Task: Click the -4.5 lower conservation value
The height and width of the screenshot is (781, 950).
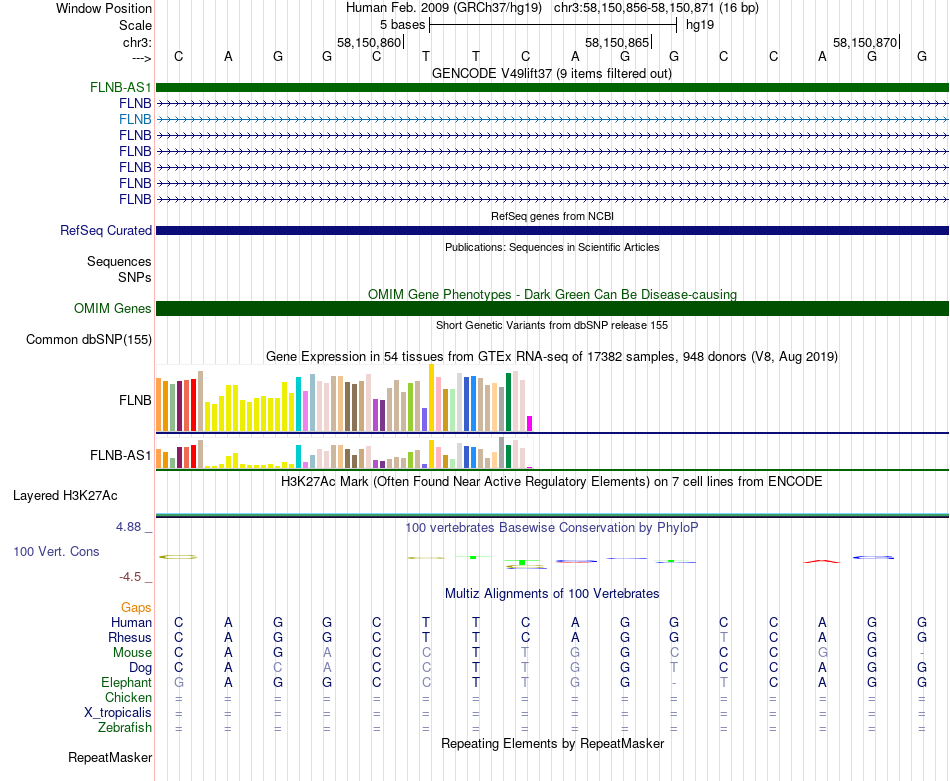Action: click(x=130, y=577)
